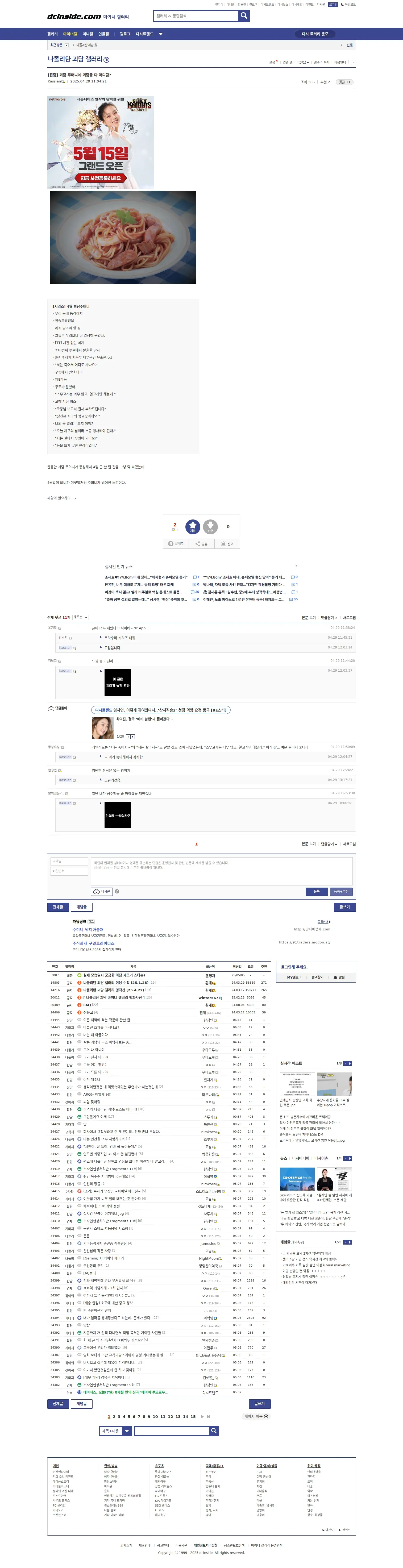Click the 댓글 11 button in post header

tap(344, 82)
